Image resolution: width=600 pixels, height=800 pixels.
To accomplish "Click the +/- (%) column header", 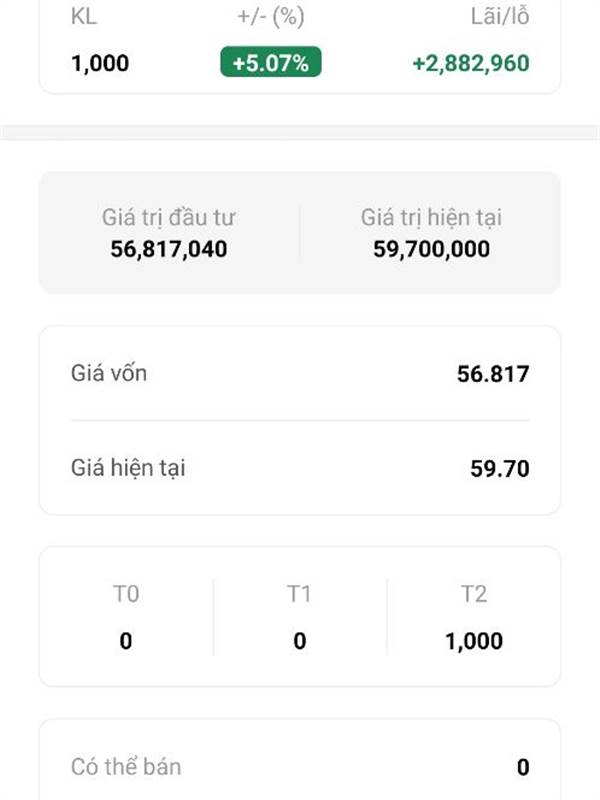I will click(x=270, y=17).
